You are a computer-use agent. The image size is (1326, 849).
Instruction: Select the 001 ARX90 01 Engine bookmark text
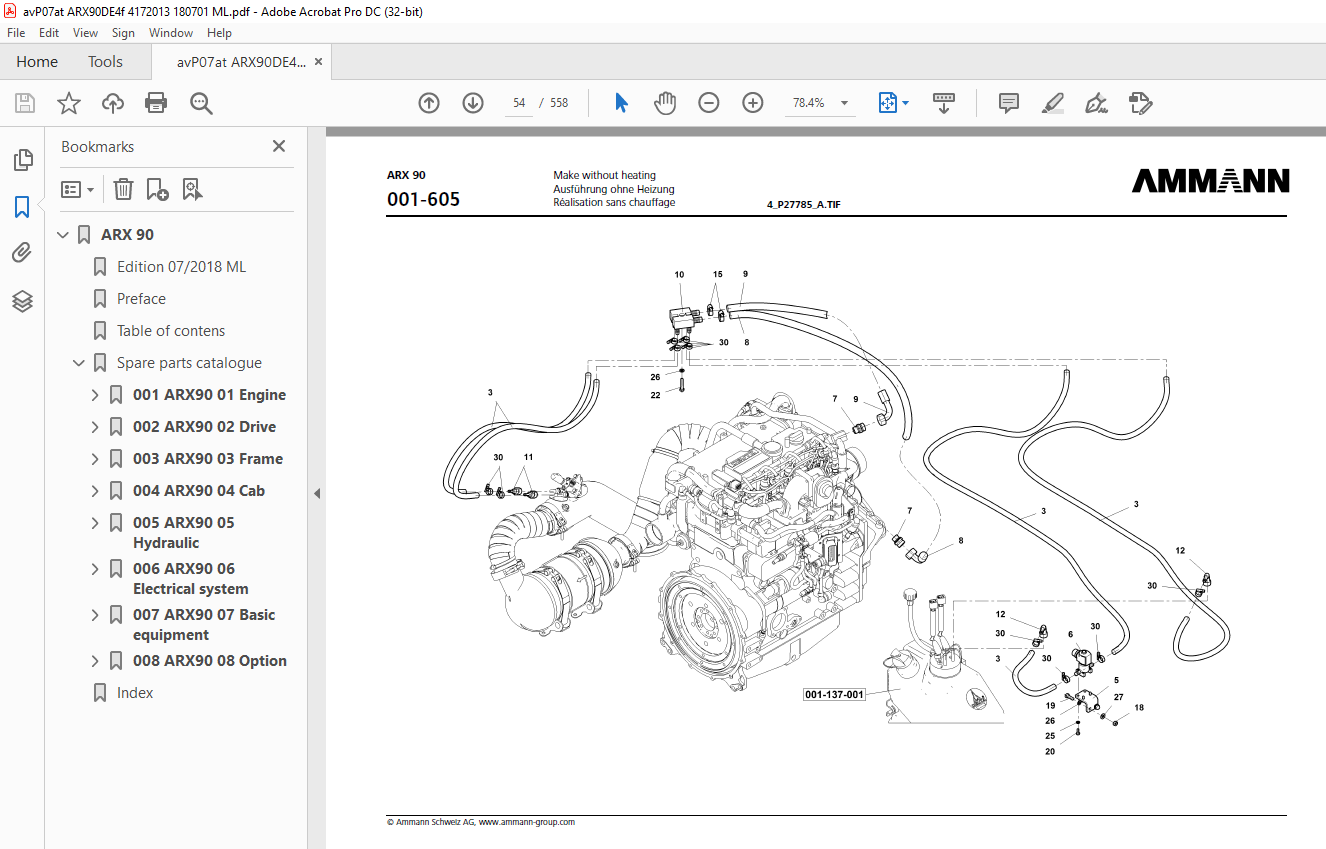point(209,395)
